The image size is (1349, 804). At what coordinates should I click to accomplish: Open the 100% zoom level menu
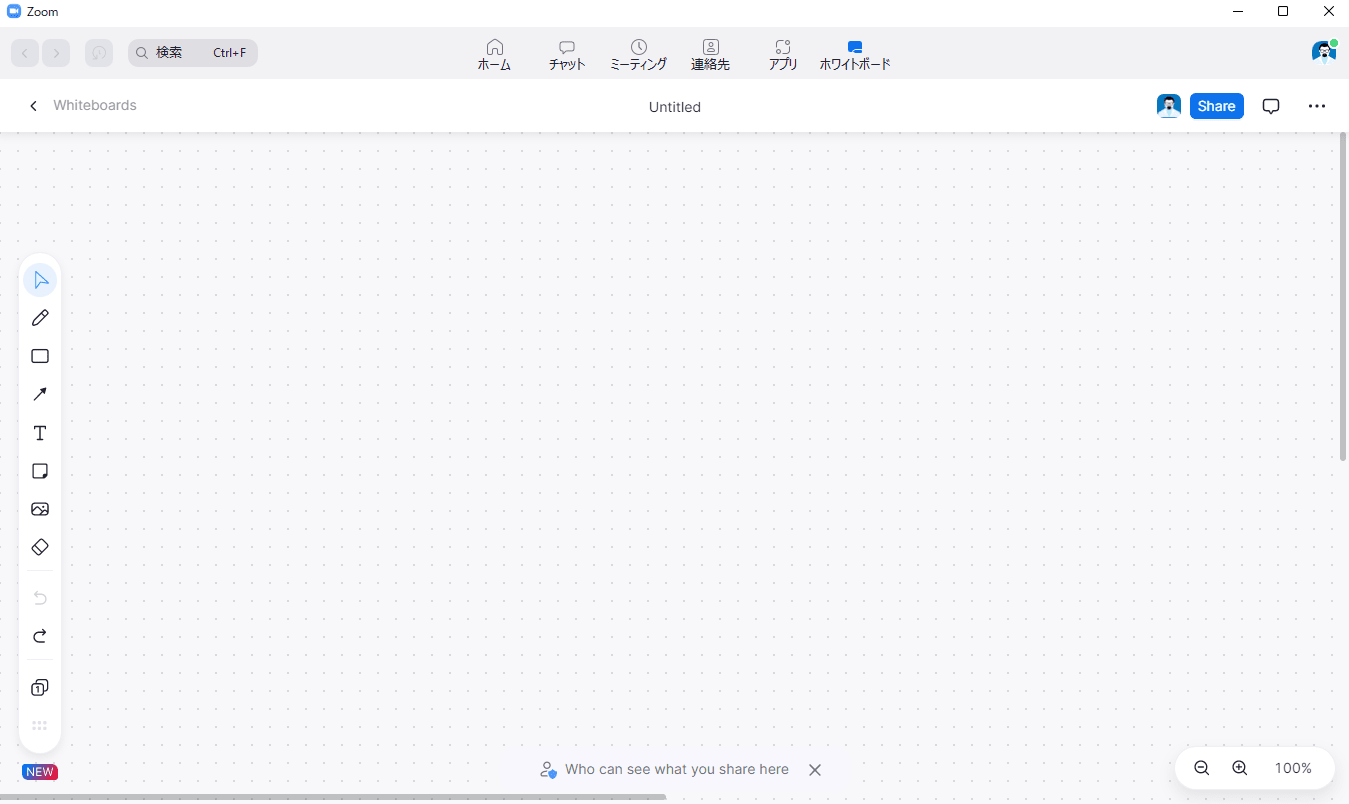(1293, 768)
